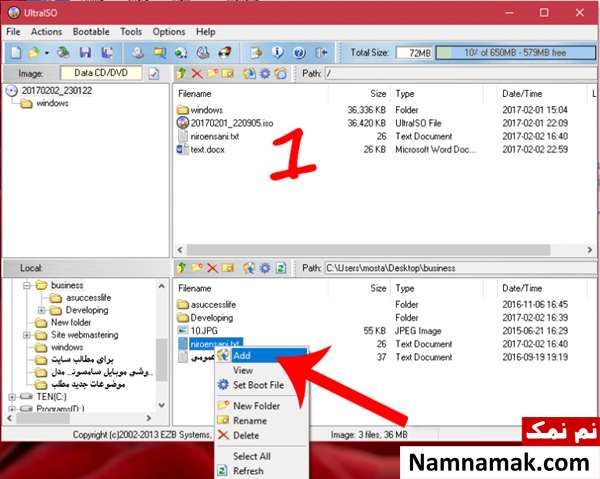Click the Open file folder toolbar icon
600x479 pixels.
[x=34, y=52]
